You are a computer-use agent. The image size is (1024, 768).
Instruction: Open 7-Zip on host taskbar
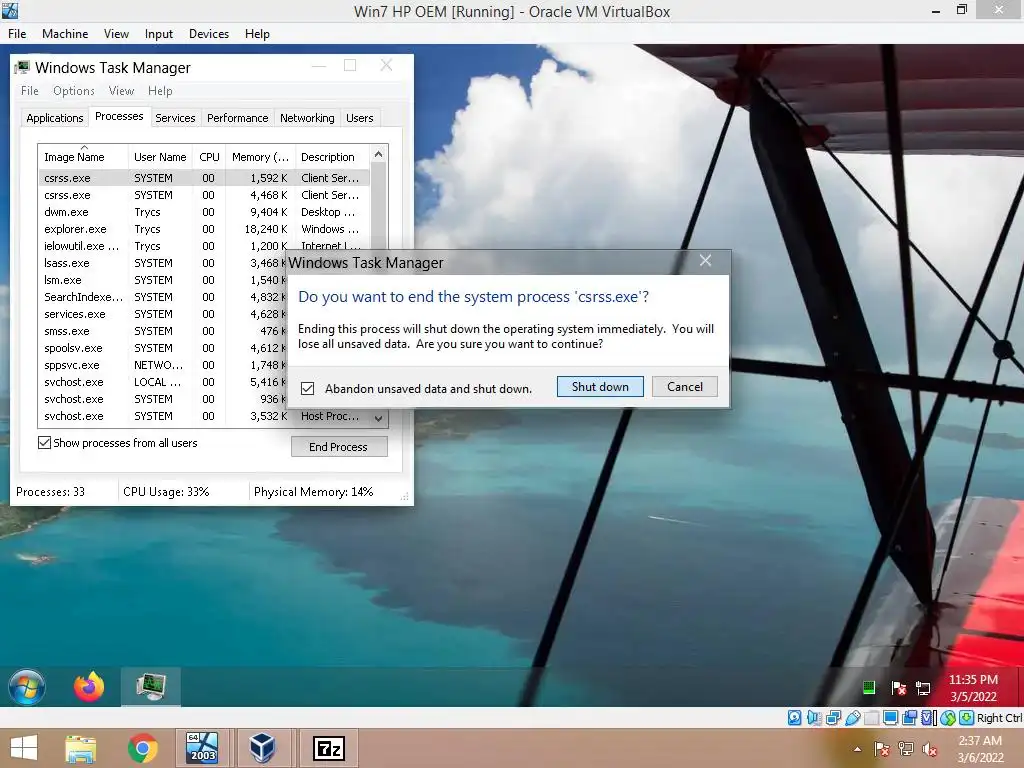click(329, 748)
